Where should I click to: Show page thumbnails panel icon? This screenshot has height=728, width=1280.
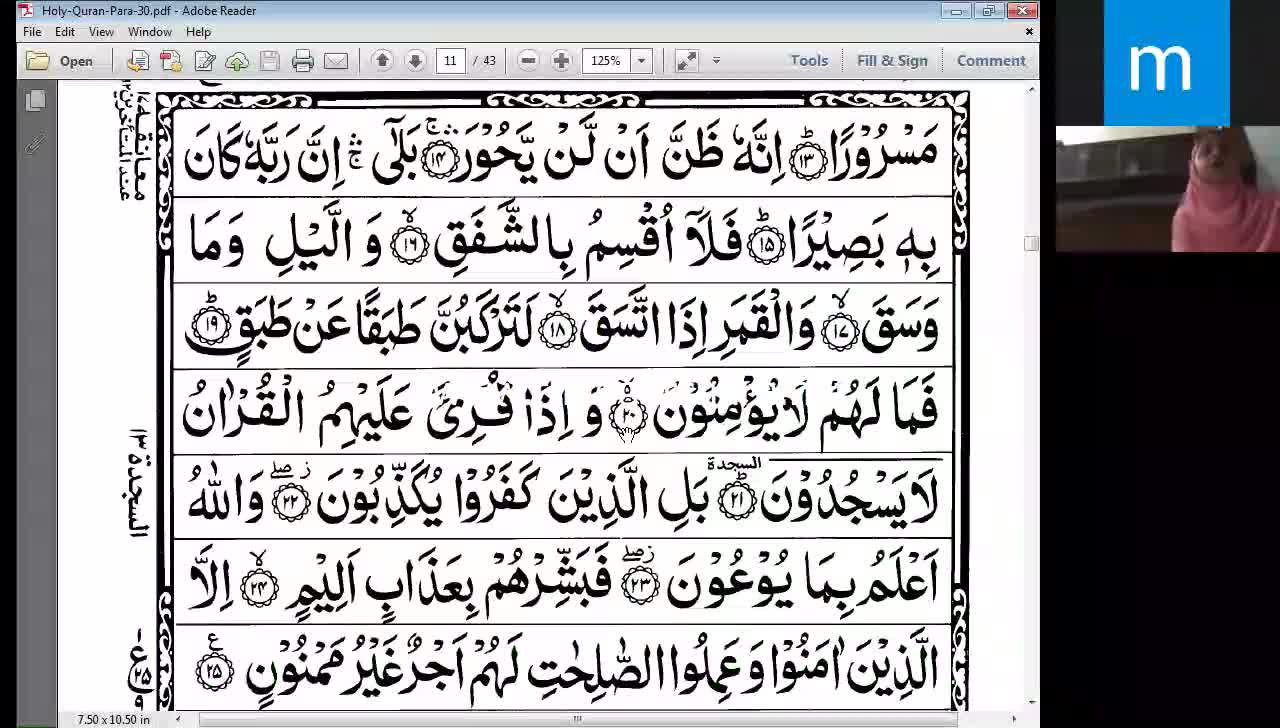pyautogui.click(x=35, y=101)
